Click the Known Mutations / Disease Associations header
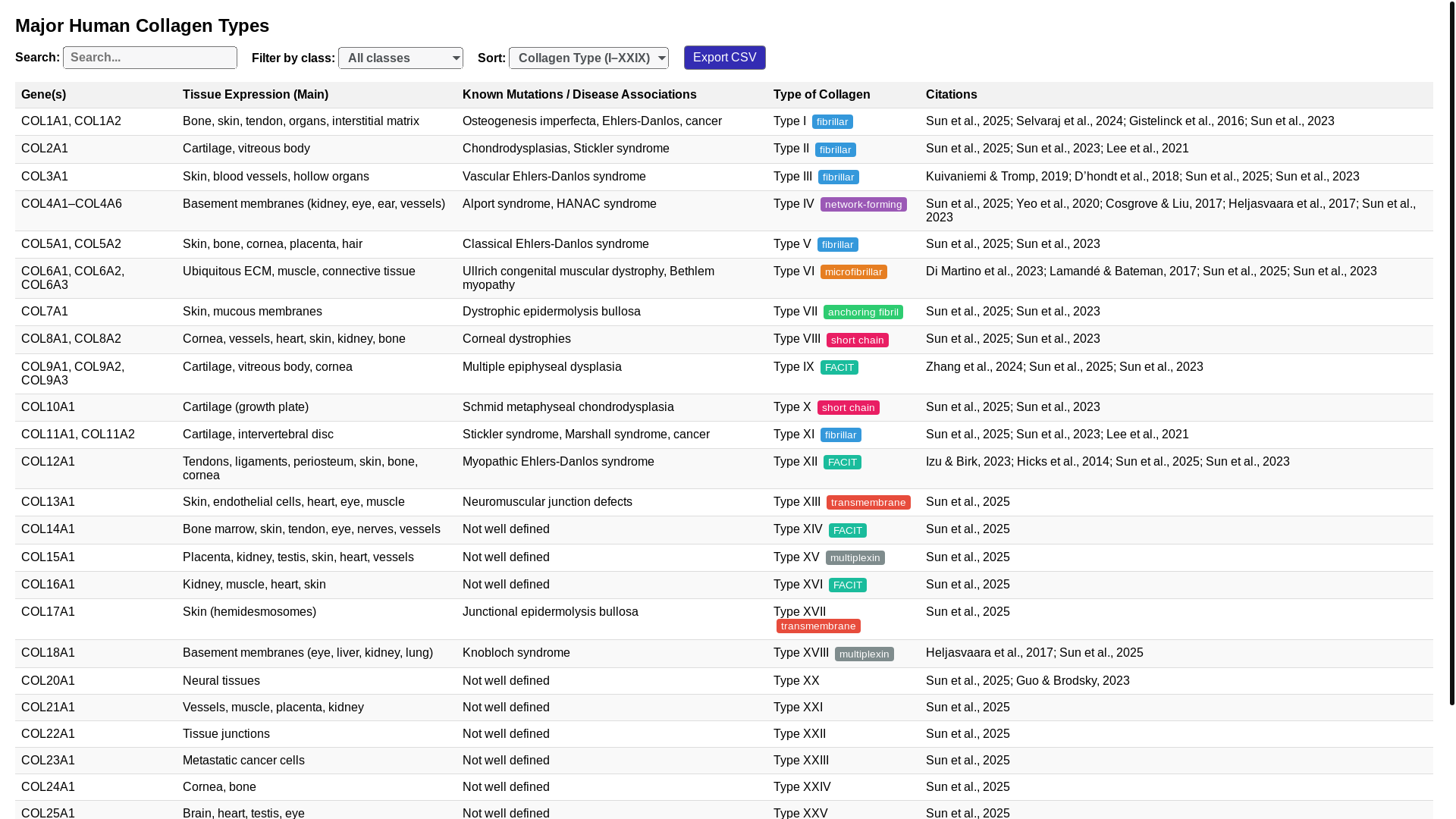Viewport: 1456px width, 819px height. 612,95
